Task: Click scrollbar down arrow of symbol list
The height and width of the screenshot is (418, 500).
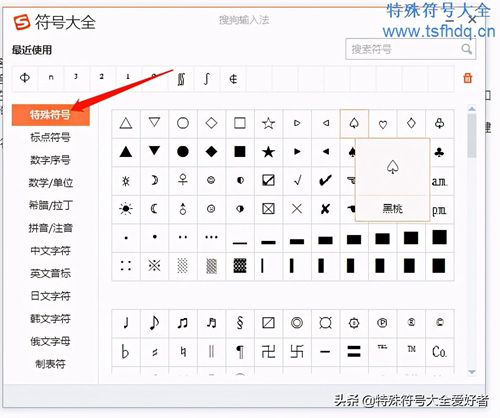Action: pos(472,372)
